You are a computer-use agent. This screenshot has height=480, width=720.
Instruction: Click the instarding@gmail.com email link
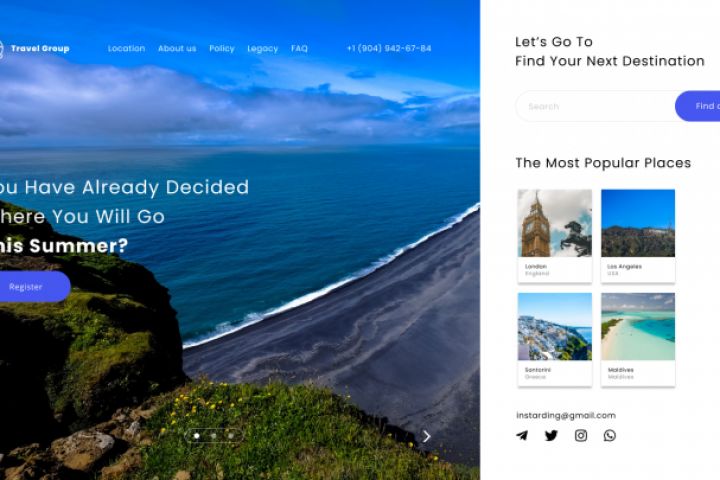pyautogui.click(x=566, y=415)
